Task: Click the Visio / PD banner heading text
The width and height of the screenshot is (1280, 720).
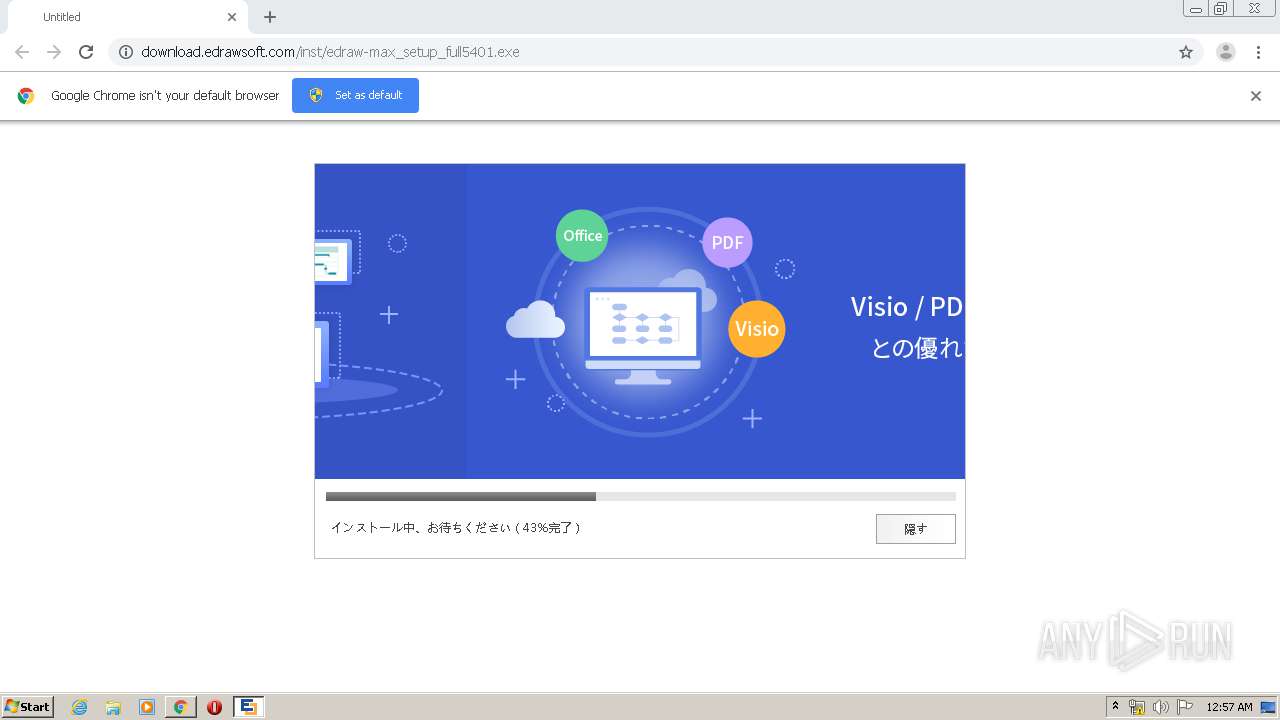Action: (906, 307)
